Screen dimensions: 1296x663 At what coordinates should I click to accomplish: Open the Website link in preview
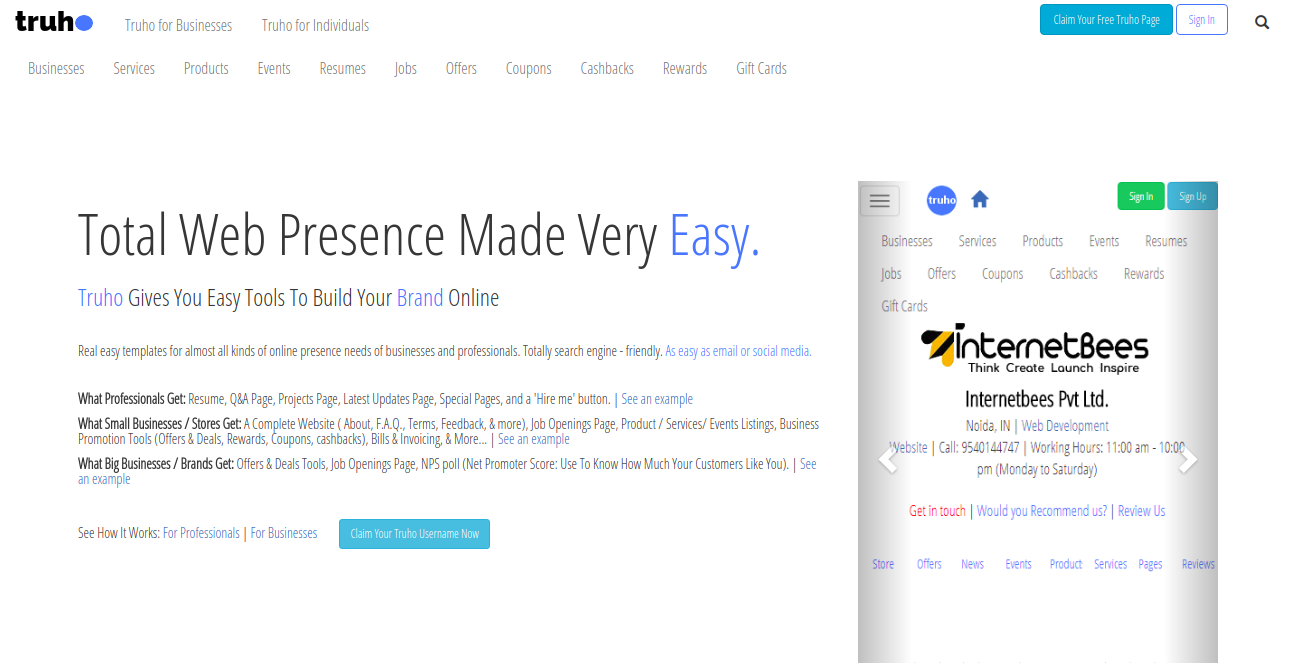pos(908,447)
